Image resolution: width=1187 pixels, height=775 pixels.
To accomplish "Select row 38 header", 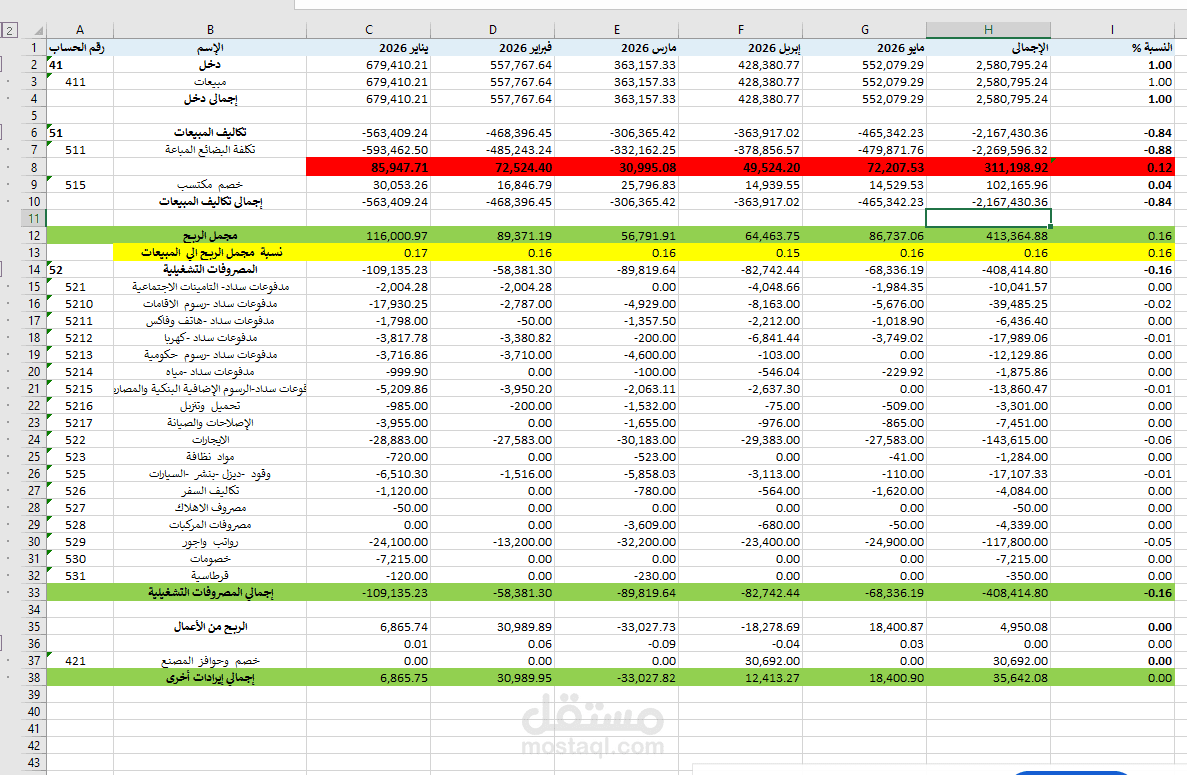I will pos(34,677).
